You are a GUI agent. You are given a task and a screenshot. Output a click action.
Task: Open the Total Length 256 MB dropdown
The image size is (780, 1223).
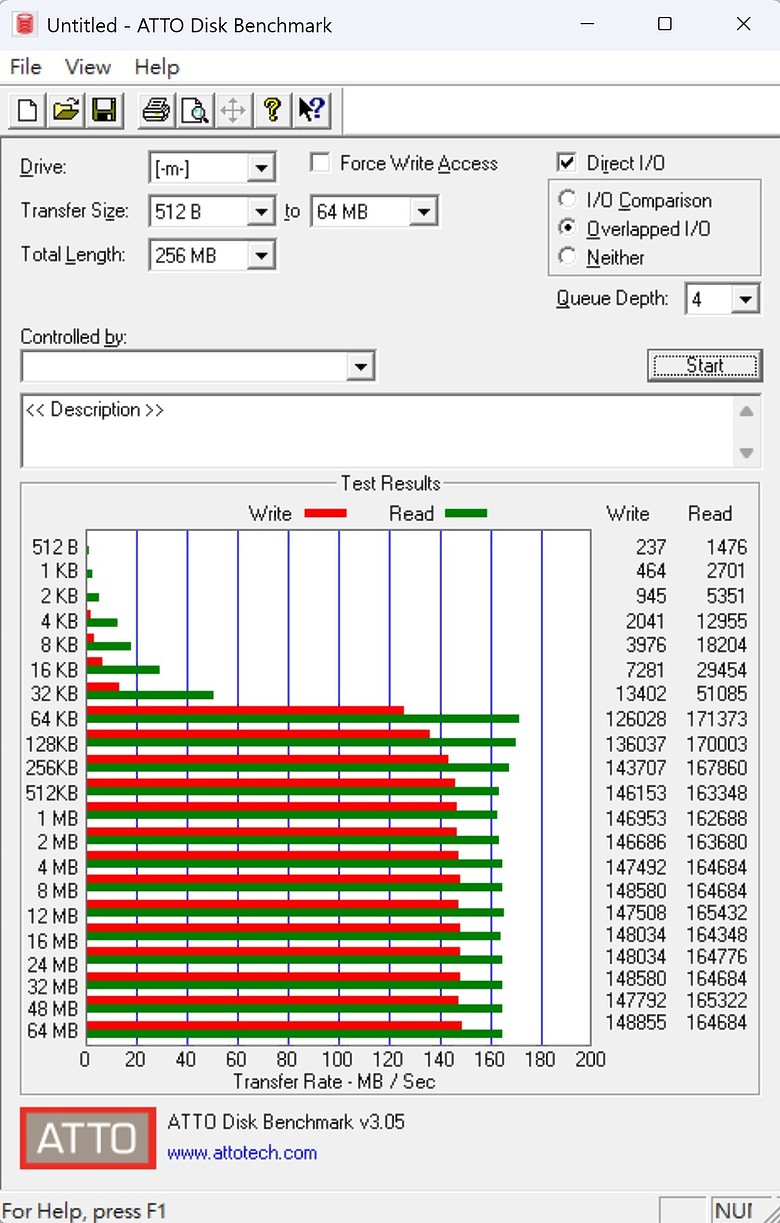pyautogui.click(x=261, y=256)
